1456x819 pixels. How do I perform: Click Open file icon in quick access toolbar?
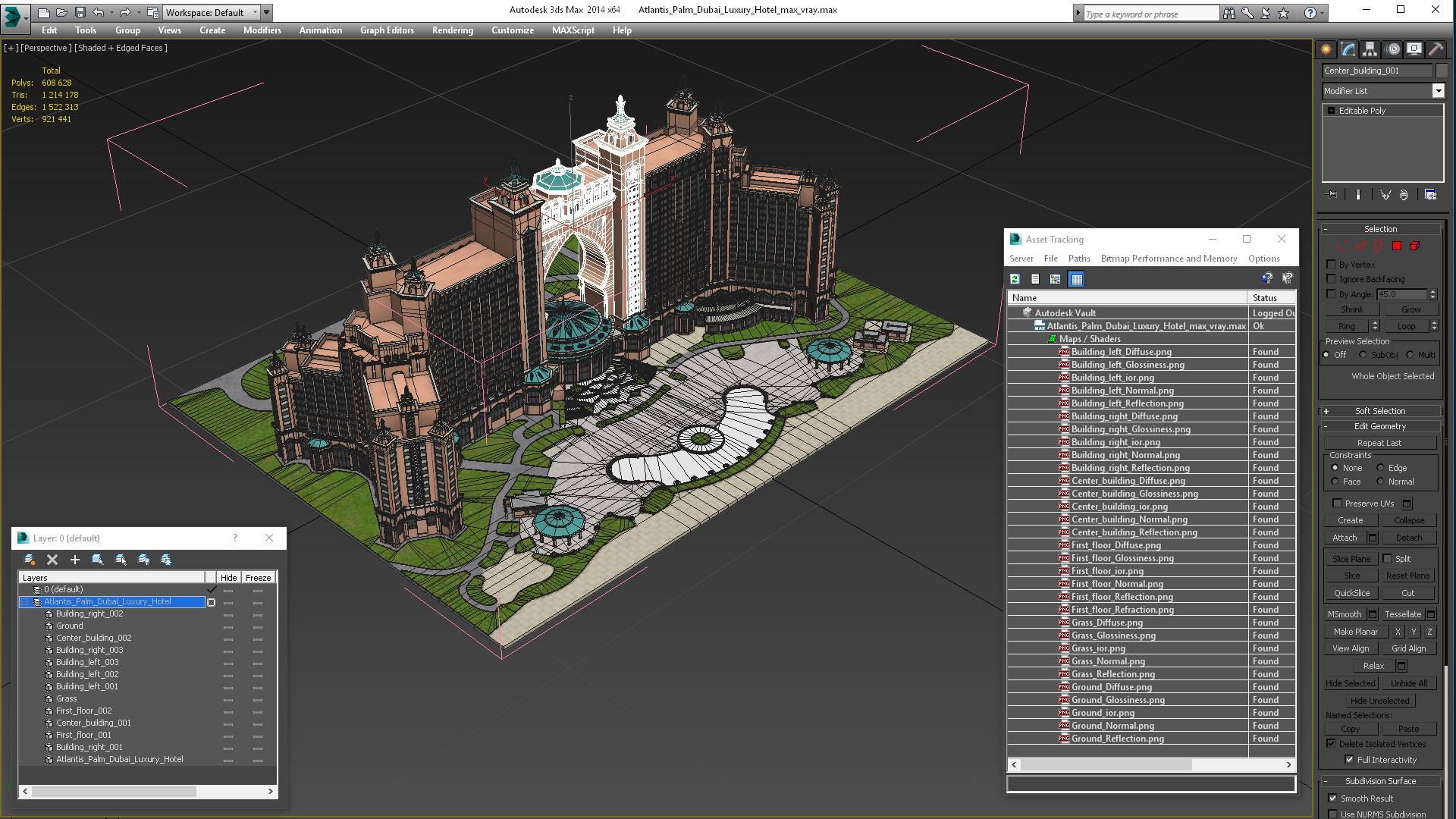62,12
